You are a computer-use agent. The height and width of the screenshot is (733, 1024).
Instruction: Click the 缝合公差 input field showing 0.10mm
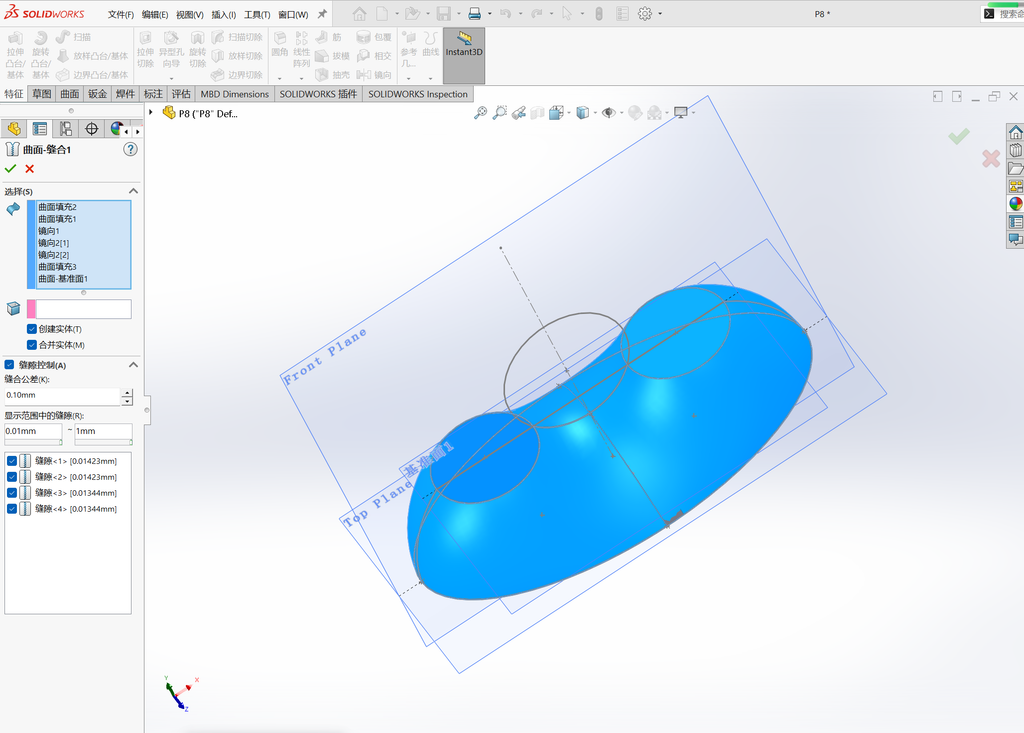coord(62,395)
